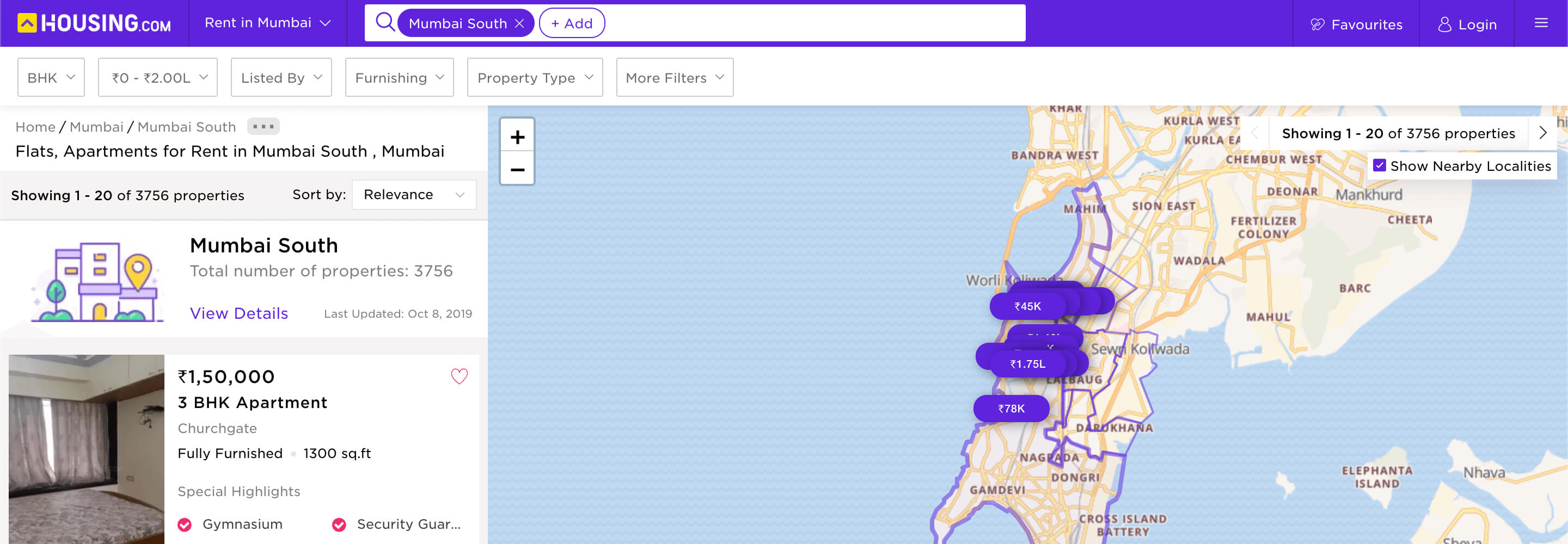The width and height of the screenshot is (1568, 544).
Task: Expand breadcrumb three-dots icon
Action: coord(263,127)
